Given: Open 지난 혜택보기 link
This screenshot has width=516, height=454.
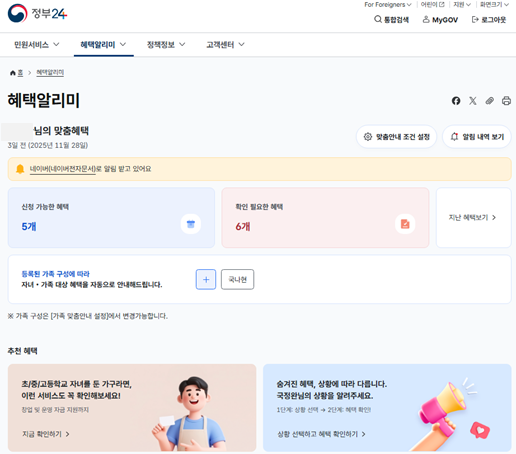Looking at the screenshot, I should click(473, 217).
